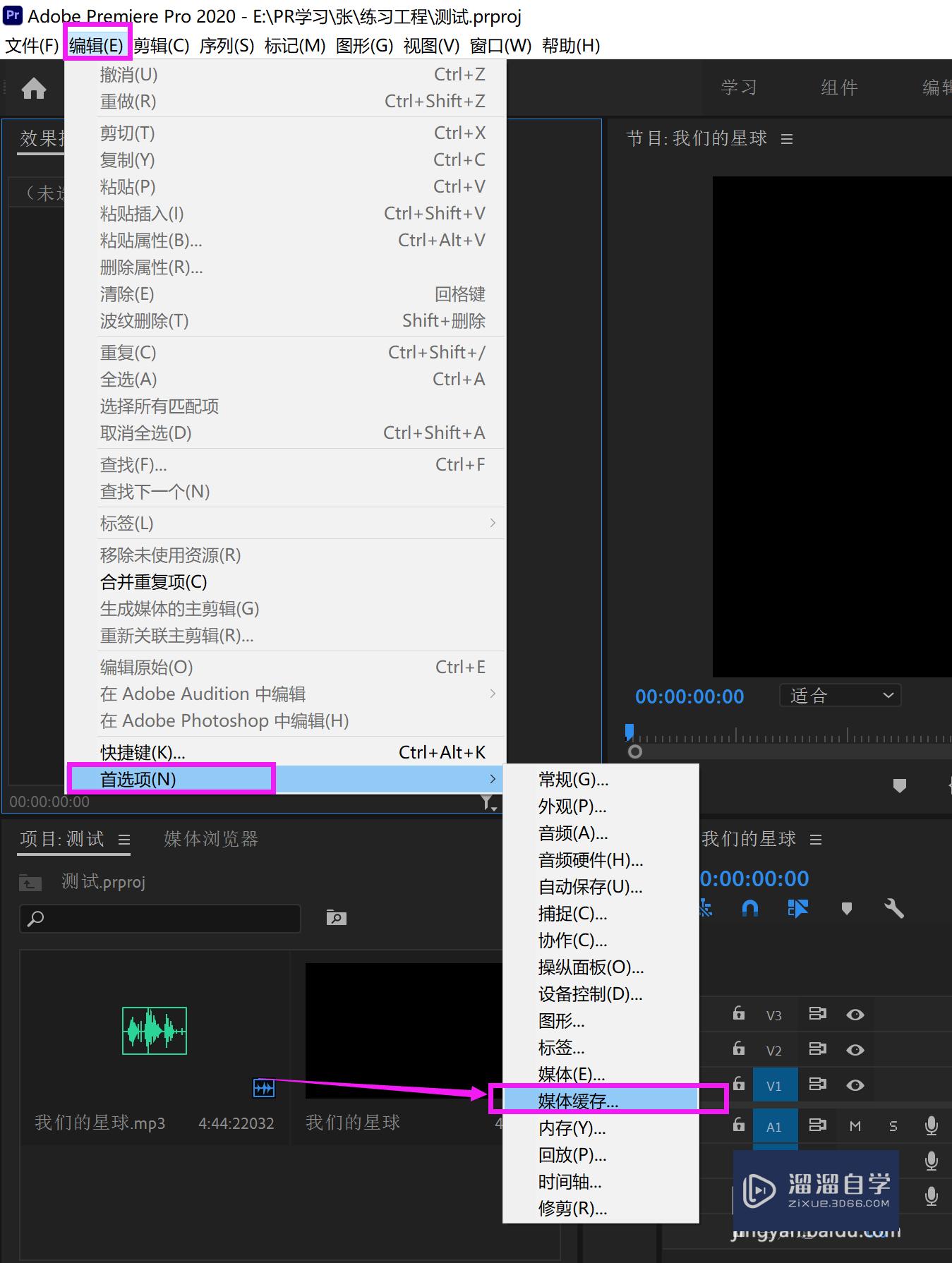Click the V2 sync lock icon
The height and width of the screenshot is (1263, 952).
(817, 1049)
